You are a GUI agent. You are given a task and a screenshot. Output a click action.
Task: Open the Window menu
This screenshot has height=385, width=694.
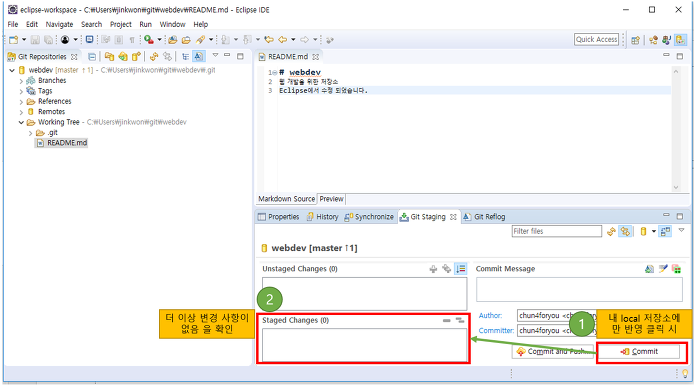coord(172,24)
